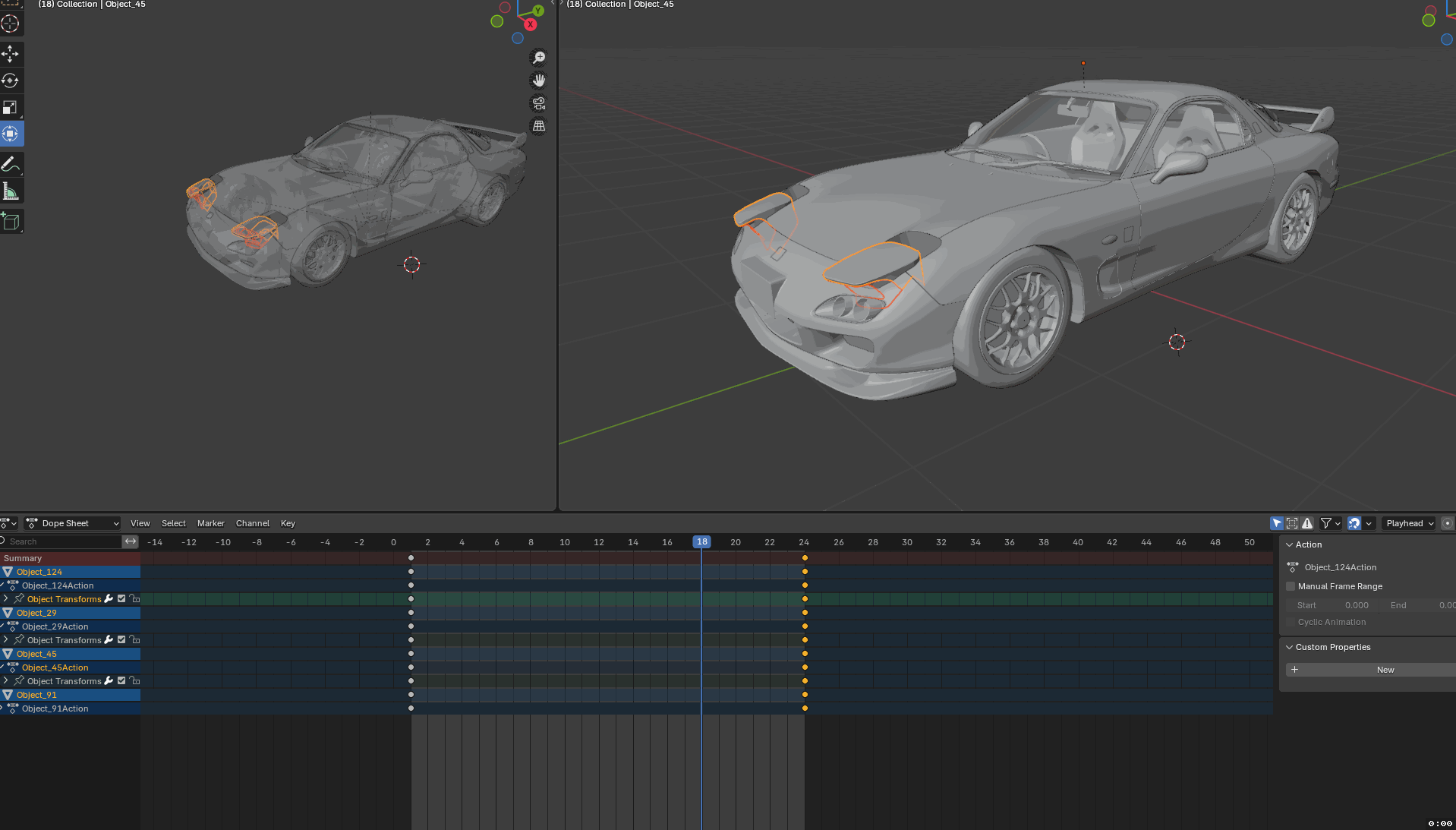Open the Channel menu
Screen dimensions: 1456x830
click(252, 523)
